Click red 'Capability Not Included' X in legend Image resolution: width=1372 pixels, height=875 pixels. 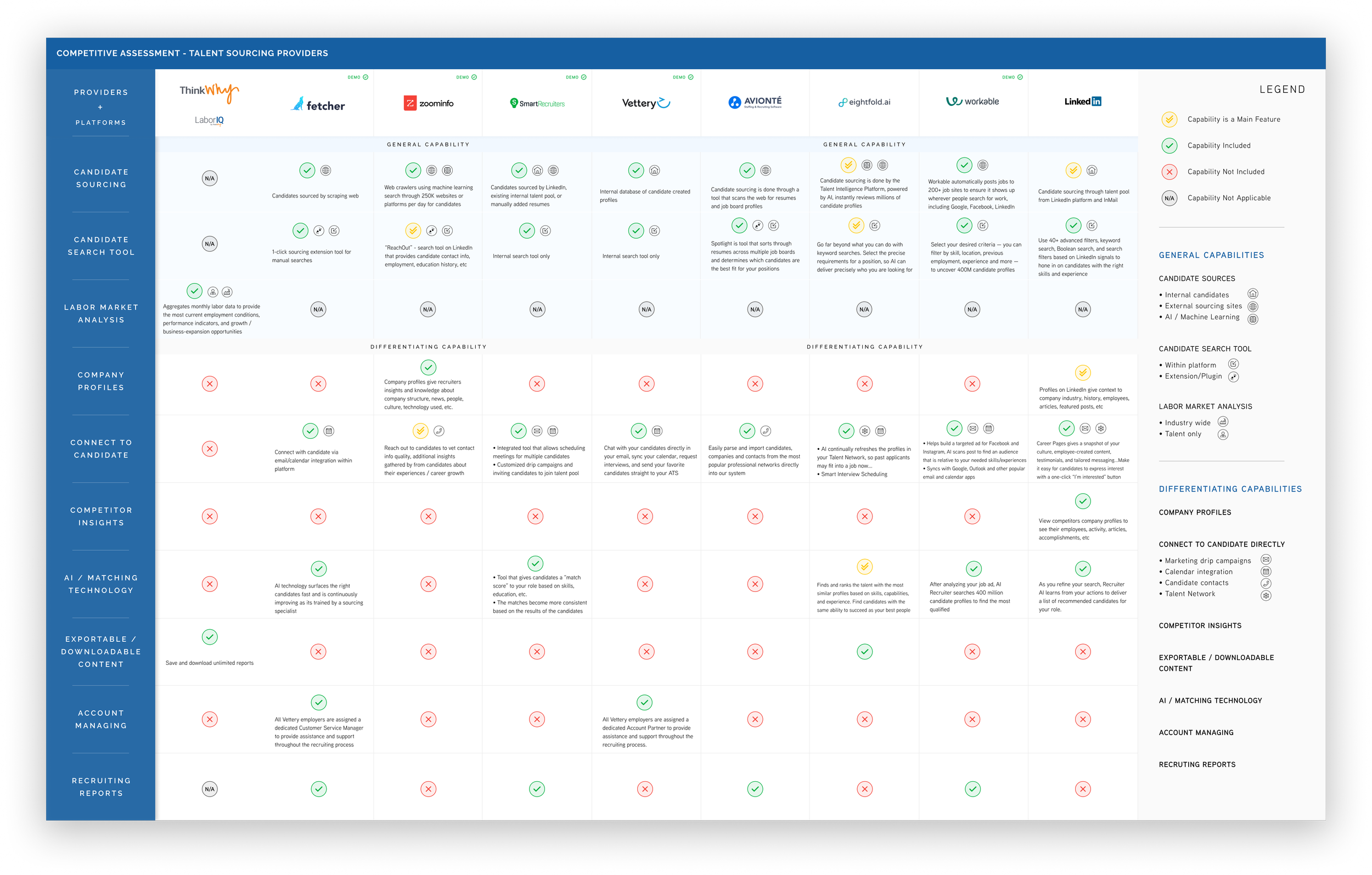pyautogui.click(x=1169, y=172)
